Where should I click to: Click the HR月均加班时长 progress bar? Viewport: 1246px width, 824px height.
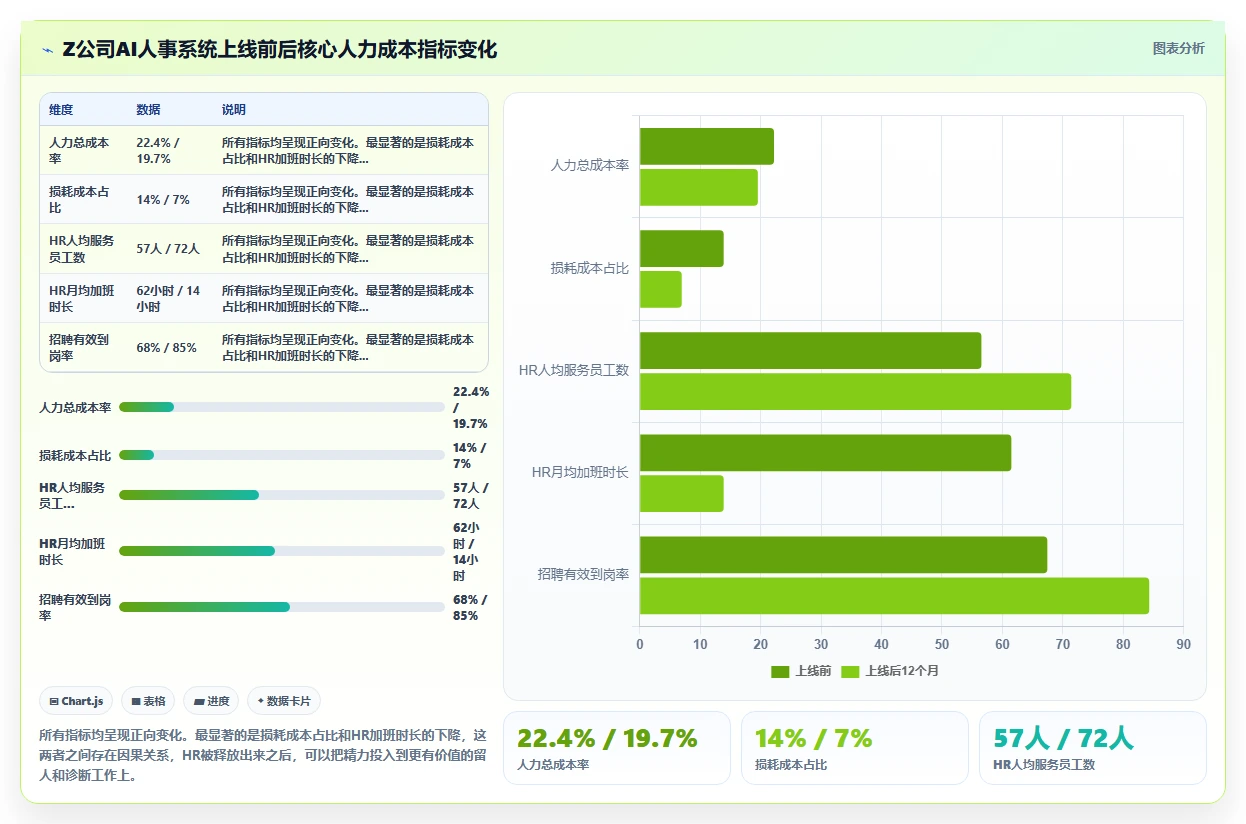point(281,551)
